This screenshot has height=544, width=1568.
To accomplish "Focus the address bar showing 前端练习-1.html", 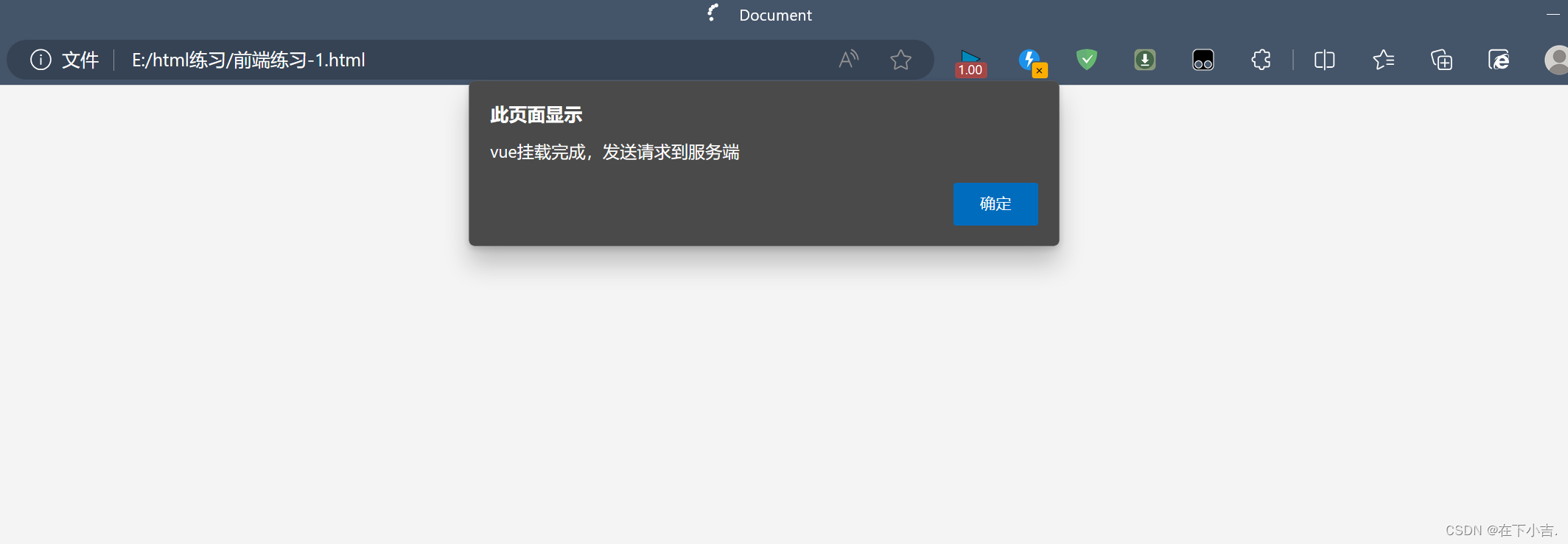I will pos(472,60).
